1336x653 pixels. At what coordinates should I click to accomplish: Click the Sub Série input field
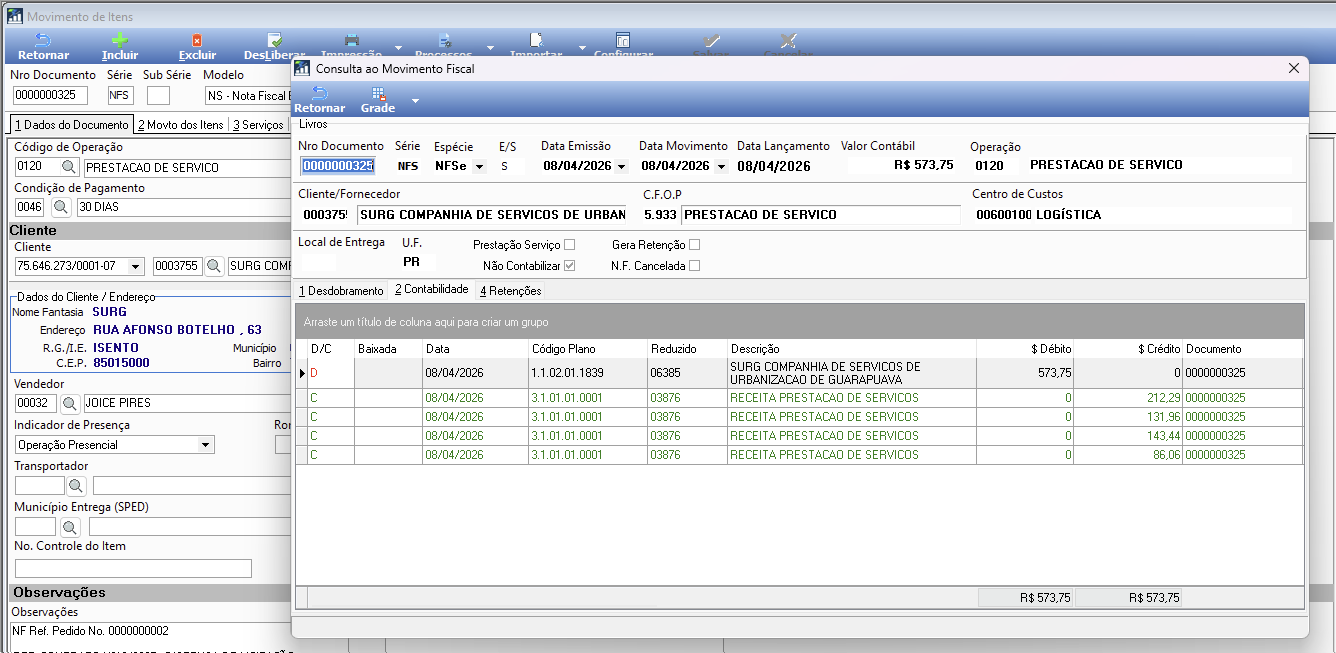pos(158,96)
